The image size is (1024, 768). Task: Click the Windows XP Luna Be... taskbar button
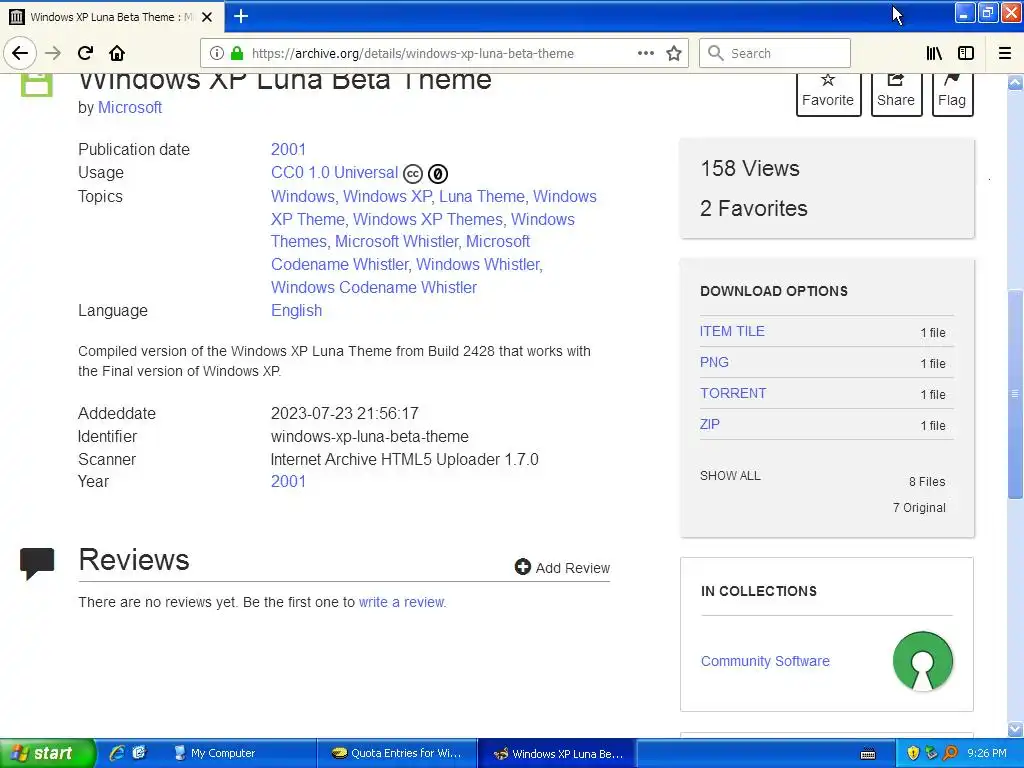pos(557,753)
